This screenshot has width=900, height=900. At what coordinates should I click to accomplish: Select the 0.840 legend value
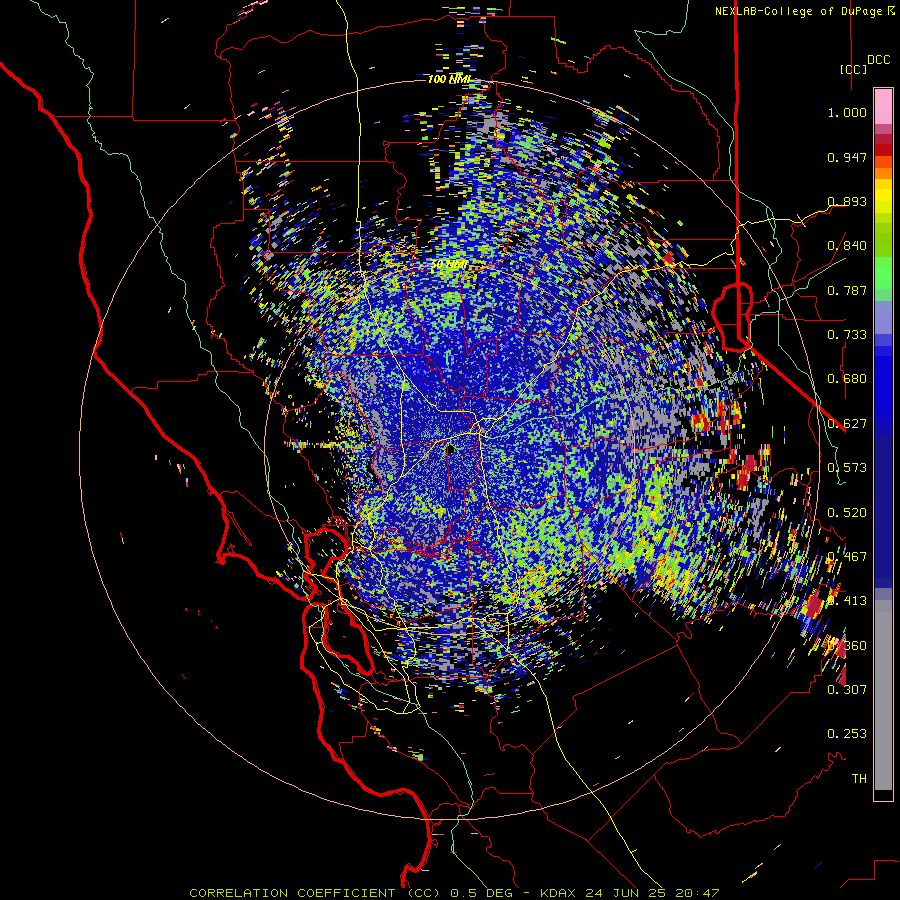pos(847,246)
